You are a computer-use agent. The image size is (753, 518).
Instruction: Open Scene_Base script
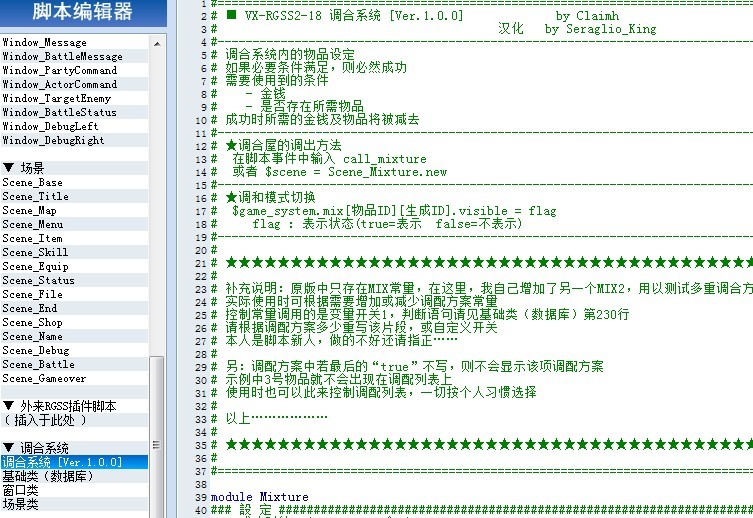[74, 182]
